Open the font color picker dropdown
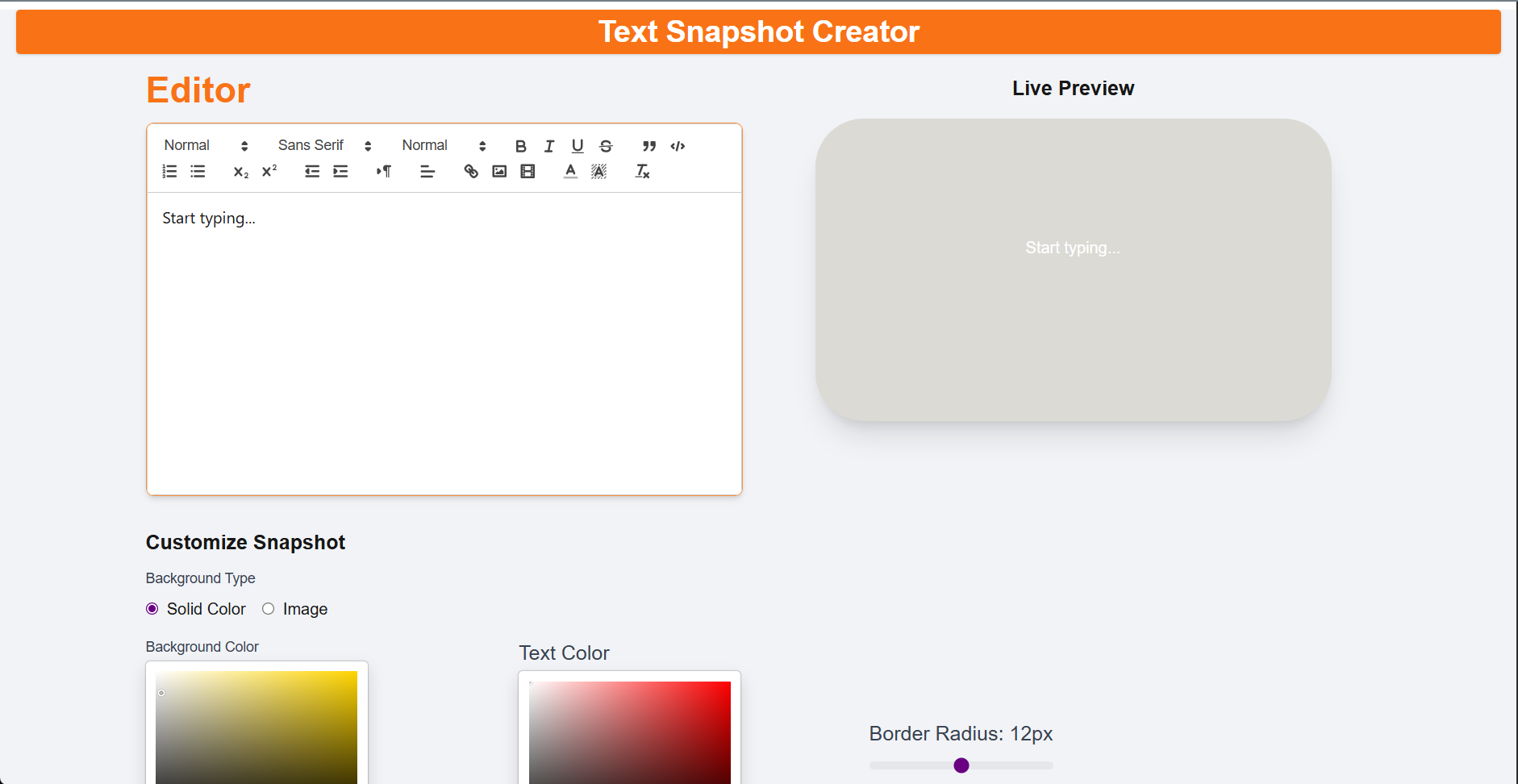 click(570, 171)
